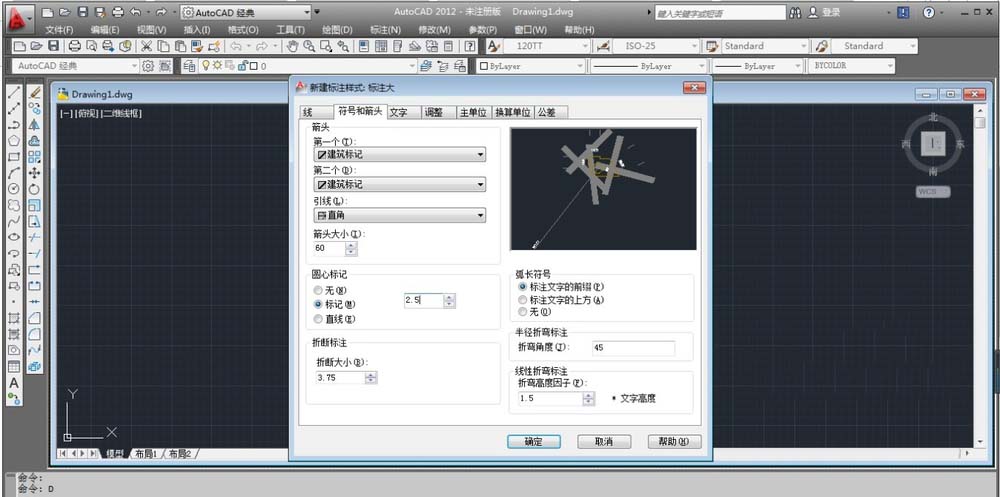Screen dimensions: 1000x497
Task: Select the Revision Cloud tool
Action: tap(13, 205)
